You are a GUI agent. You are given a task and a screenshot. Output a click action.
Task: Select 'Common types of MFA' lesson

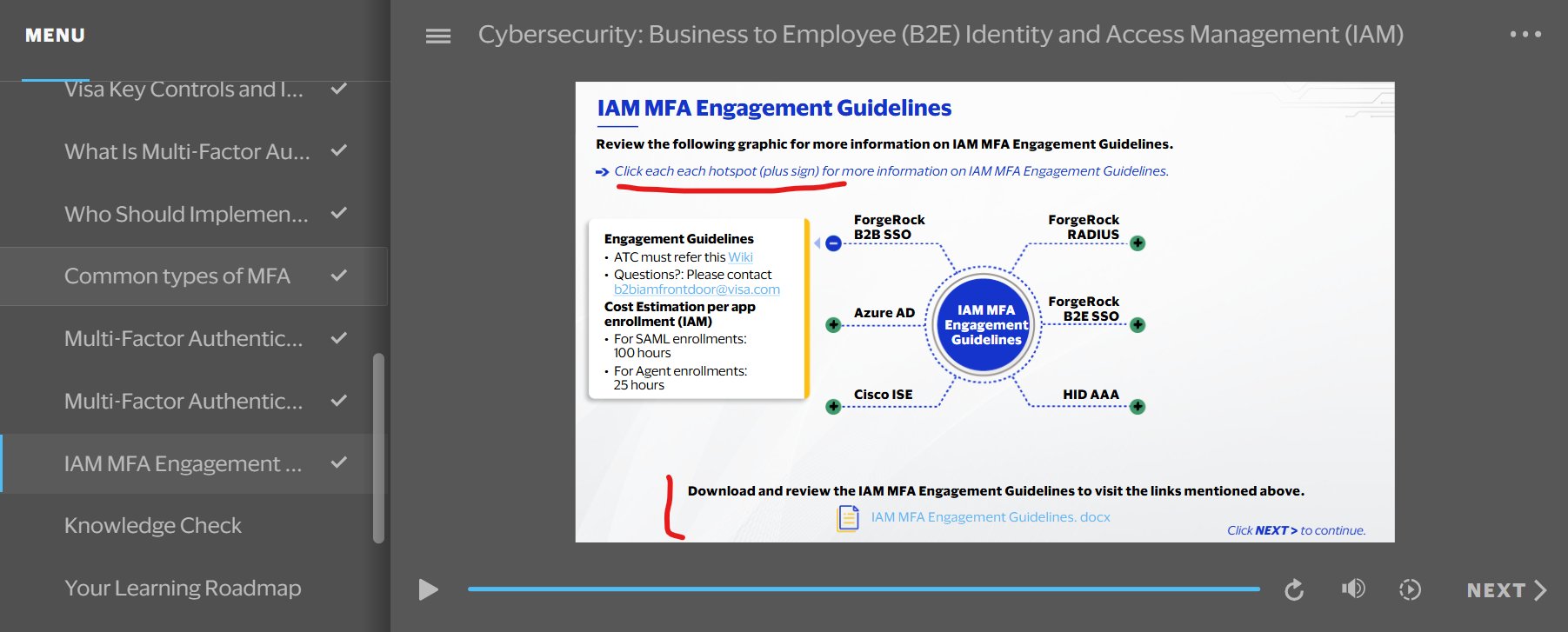click(194, 276)
